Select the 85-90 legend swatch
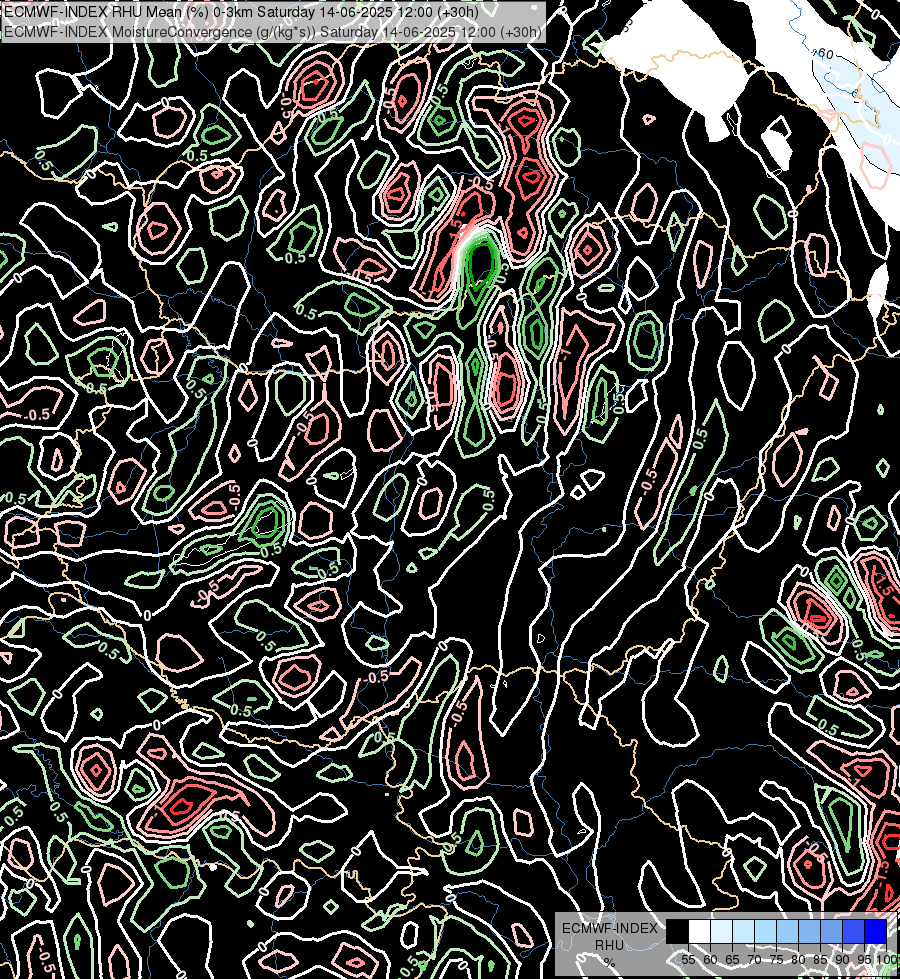 831,932
